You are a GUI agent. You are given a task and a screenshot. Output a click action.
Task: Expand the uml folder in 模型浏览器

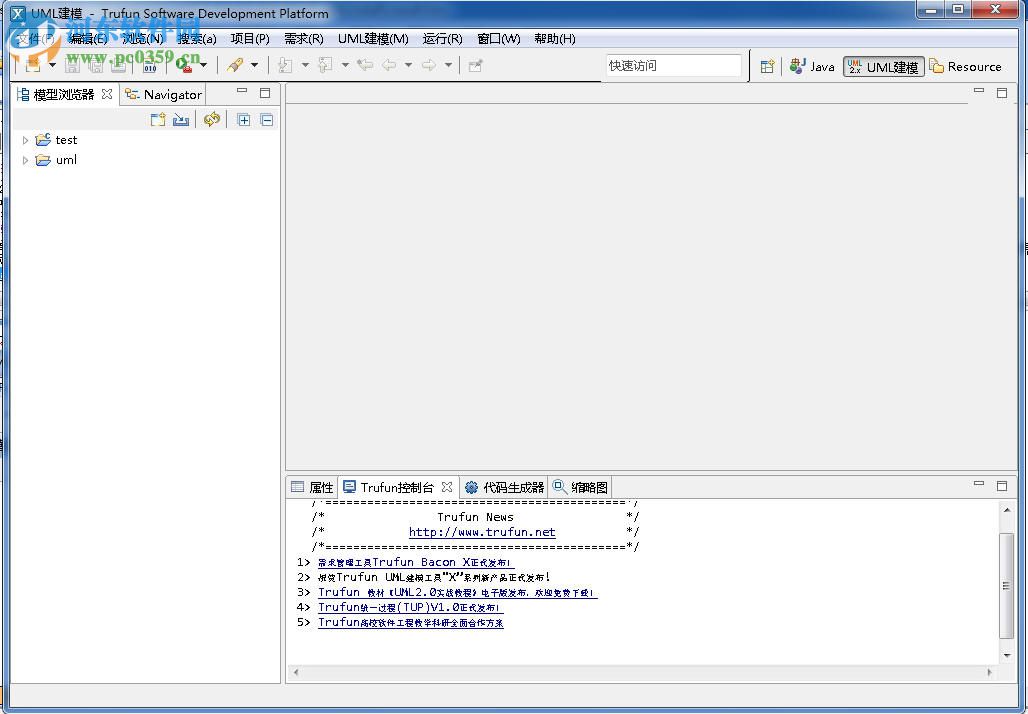[25, 160]
